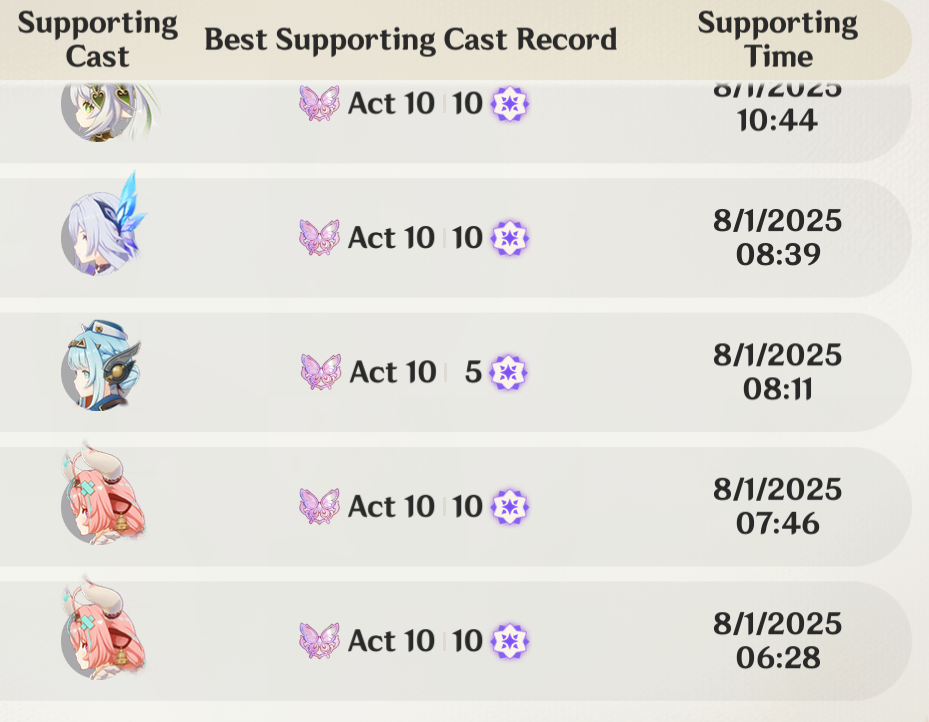Image resolution: width=929 pixels, height=722 pixels.
Task: Click pink-haired horned avatar in 06:28 row
Action: (103, 631)
